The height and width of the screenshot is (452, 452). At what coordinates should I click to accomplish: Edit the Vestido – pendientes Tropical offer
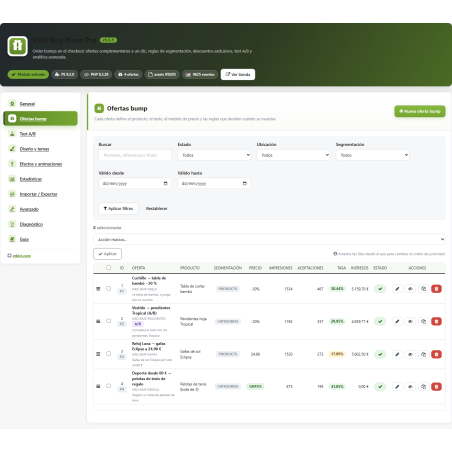(x=397, y=321)
